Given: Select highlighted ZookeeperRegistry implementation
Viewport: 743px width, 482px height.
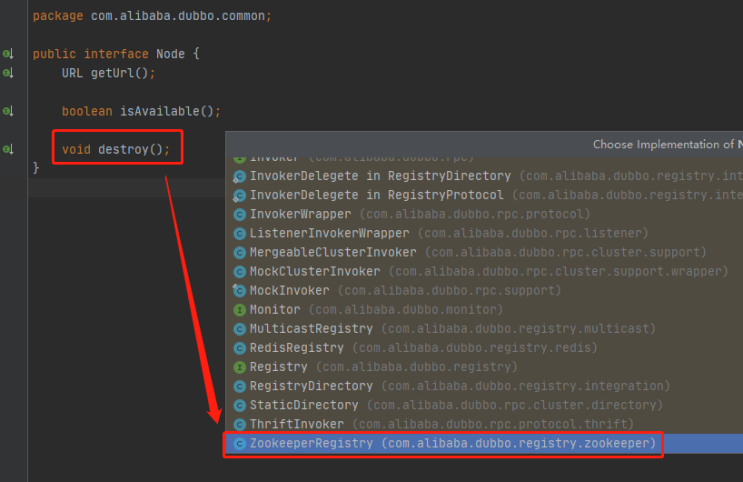Looking at the screenshot, I should [484, 444].
